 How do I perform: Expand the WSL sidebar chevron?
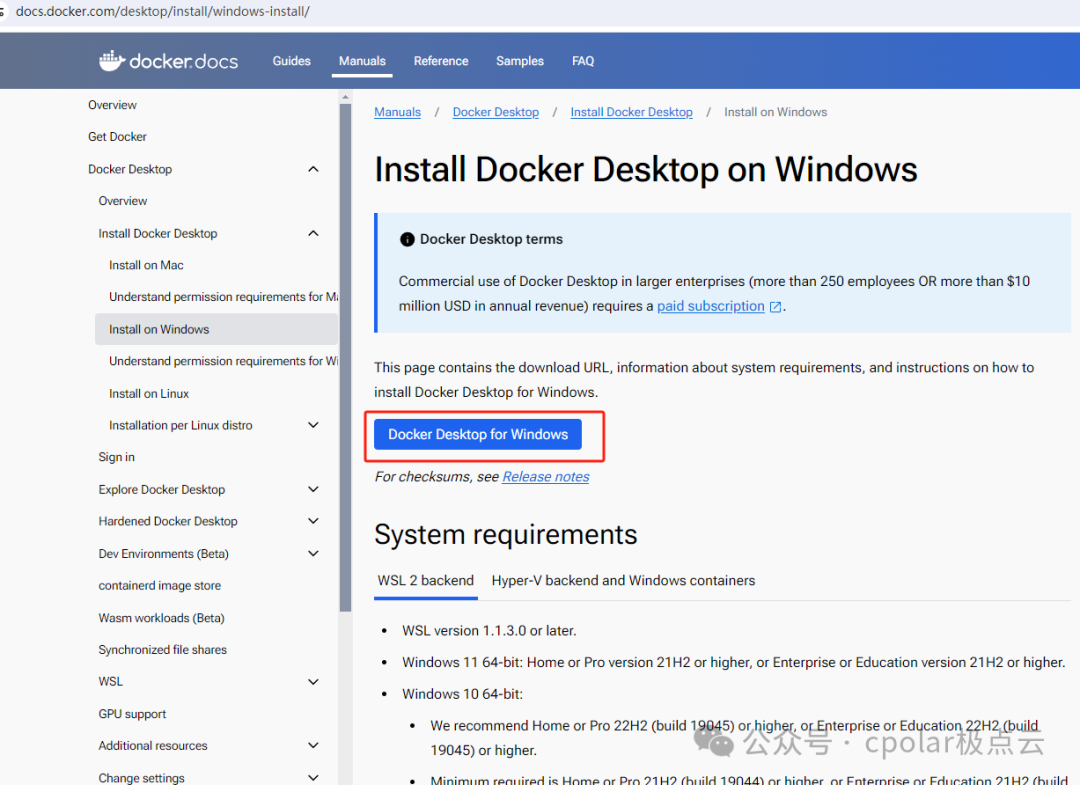click(313, 682)
